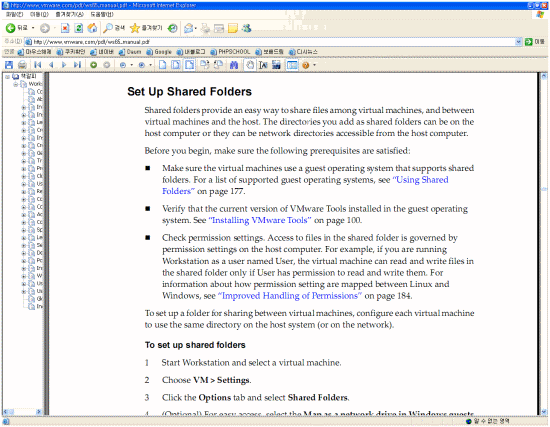The image size is (550, 427).
Task: Go to the next PDF page
Action: (64, 65)
